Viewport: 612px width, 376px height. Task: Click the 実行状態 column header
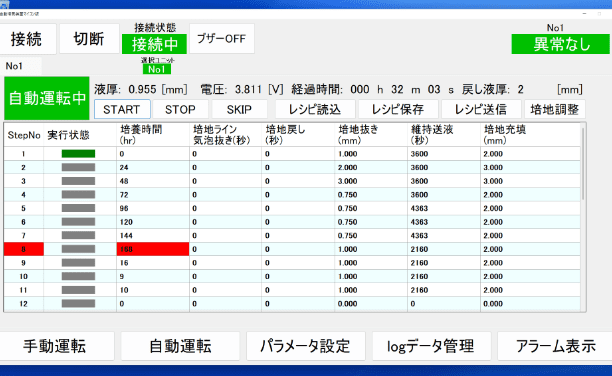[x=80, y=135]
